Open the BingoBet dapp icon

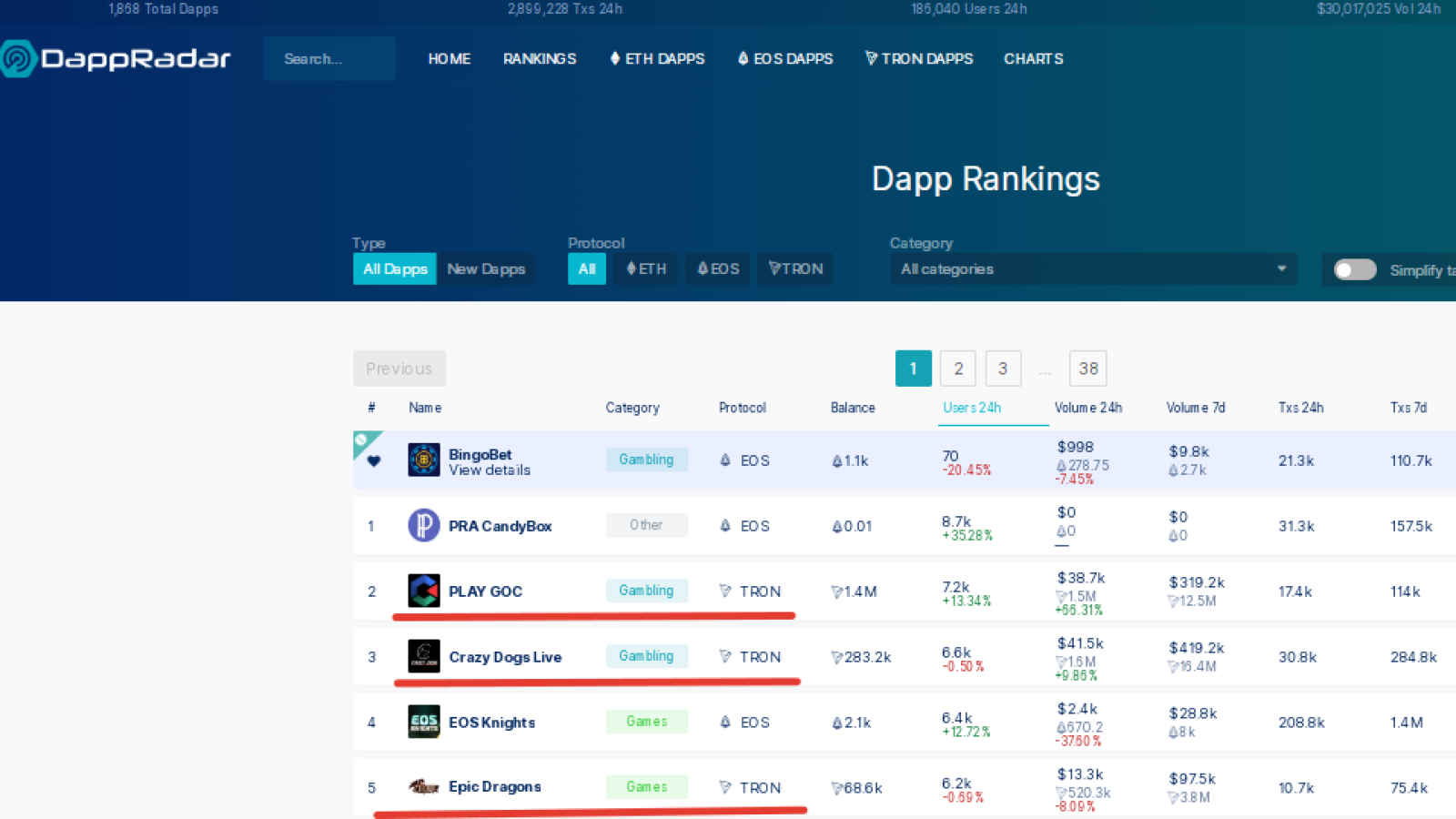coord(424,460)
